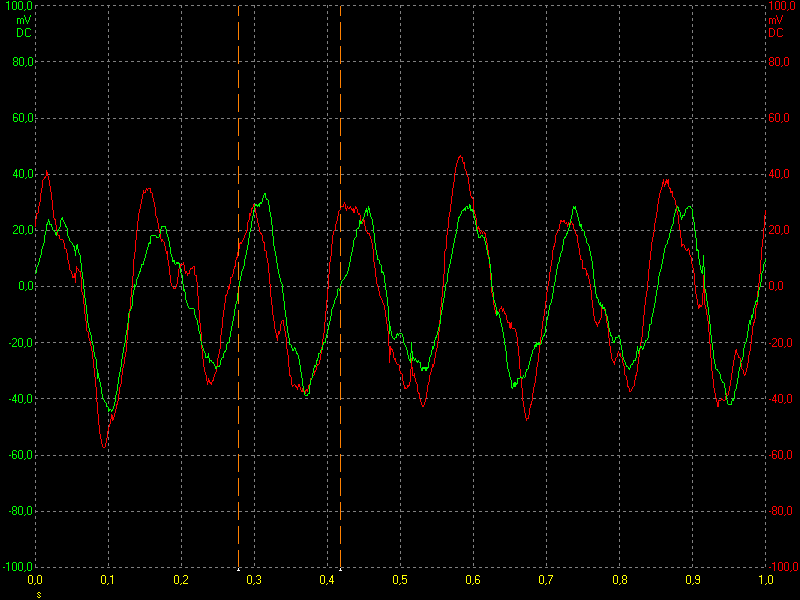Click the yellow time-axis label 0,3
The height and width of the screenshot is (600, 800).
[x=254, y=580]
